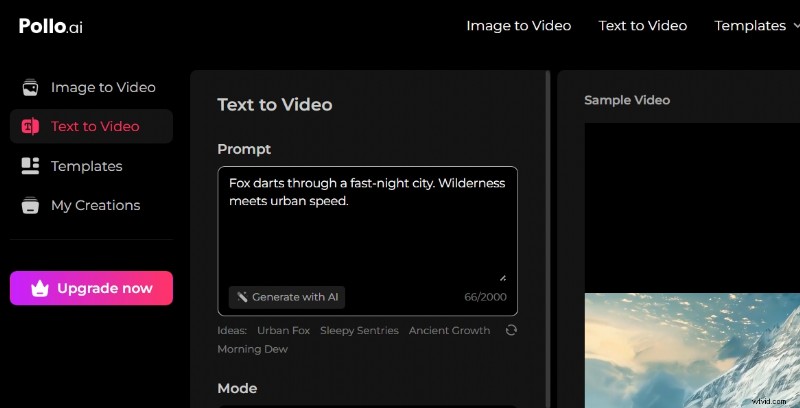800x408 pixels.
Task: Click the Pollo.ai logo
Action: pyautogui.click(x=50, y=26)
